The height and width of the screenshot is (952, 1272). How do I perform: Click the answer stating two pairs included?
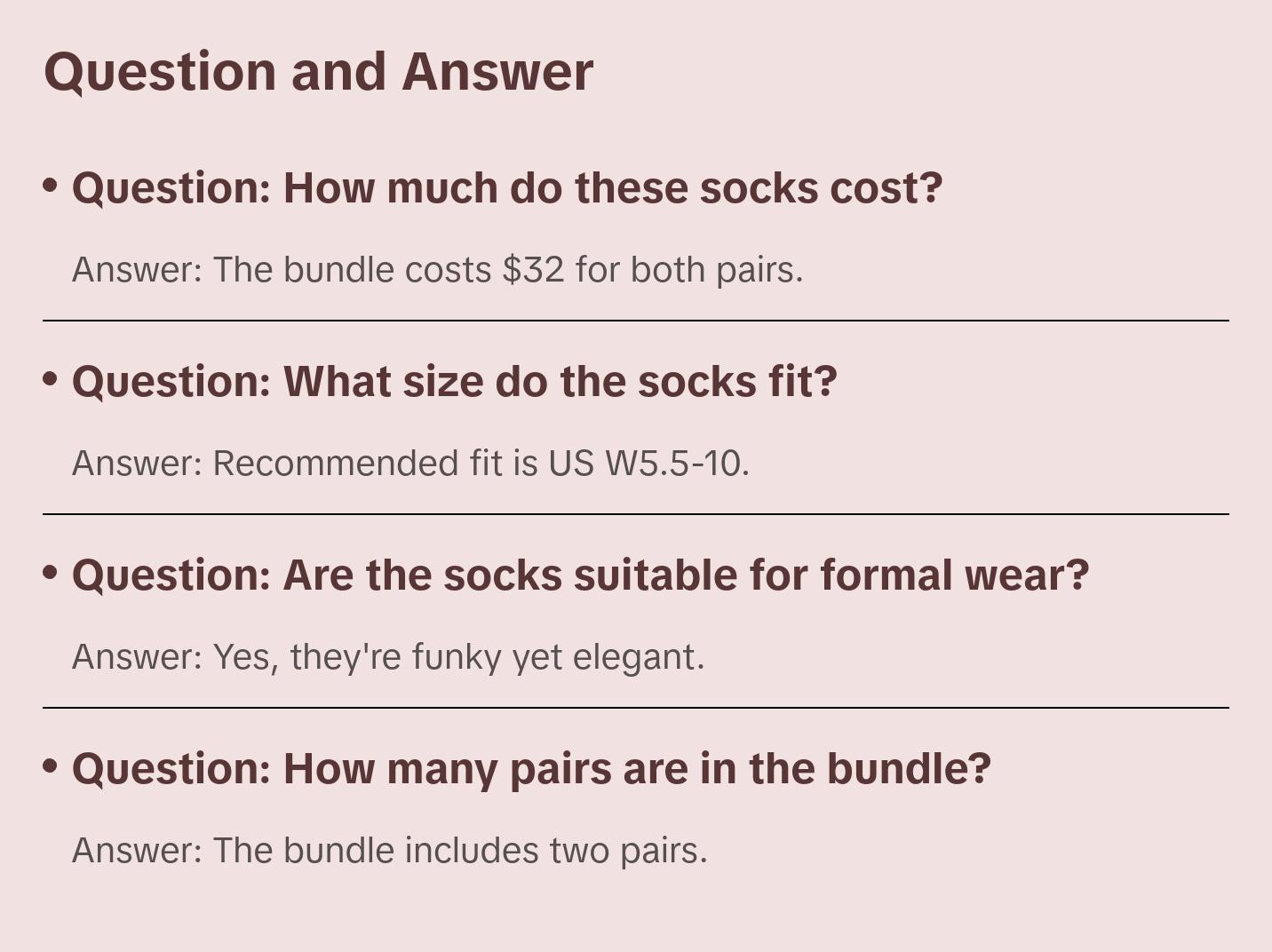(390, 851)
